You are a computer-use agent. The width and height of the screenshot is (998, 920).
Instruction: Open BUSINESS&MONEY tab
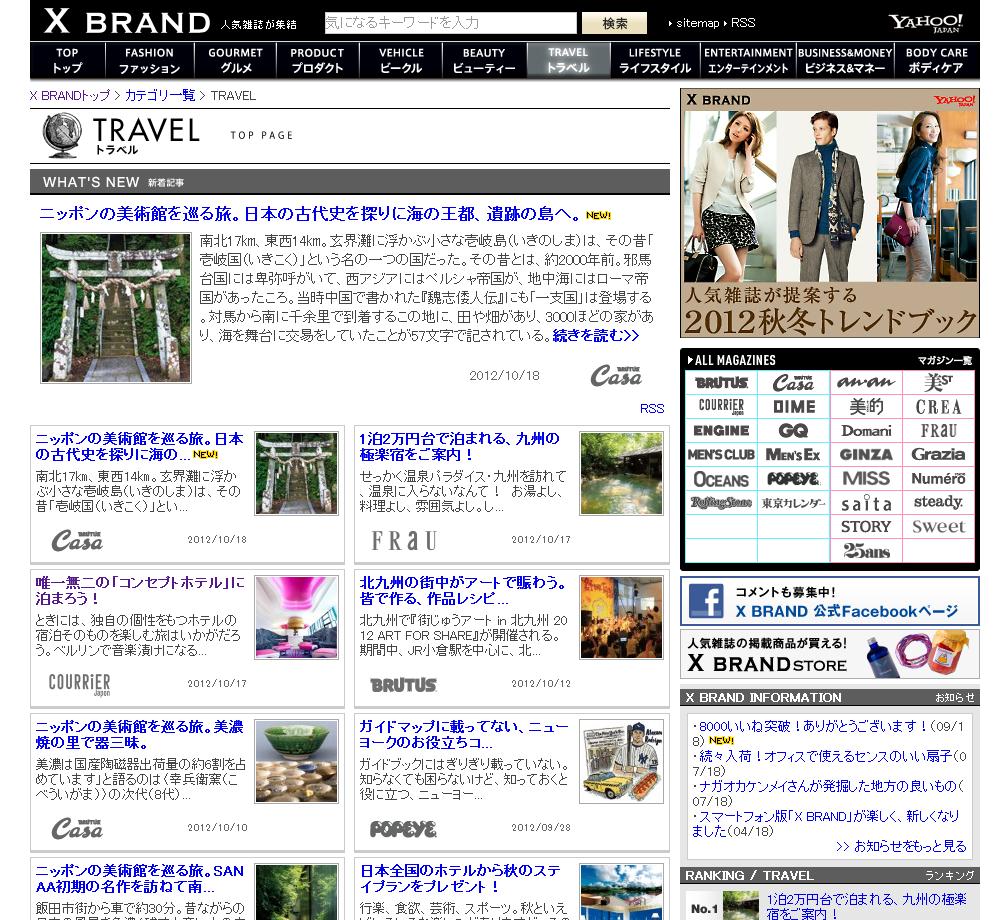click(845, 60)
